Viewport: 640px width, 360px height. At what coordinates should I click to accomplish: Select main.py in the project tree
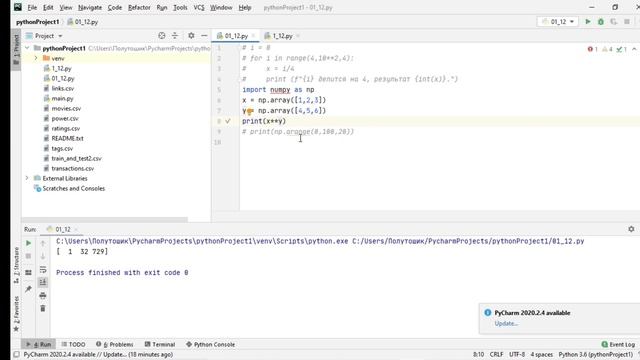tap(62, 98)
